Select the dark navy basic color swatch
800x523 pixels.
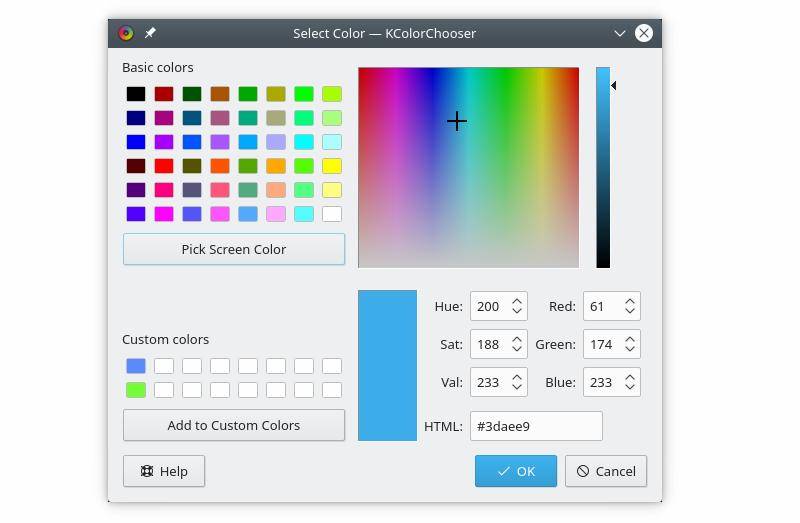(x=136, y=118)
